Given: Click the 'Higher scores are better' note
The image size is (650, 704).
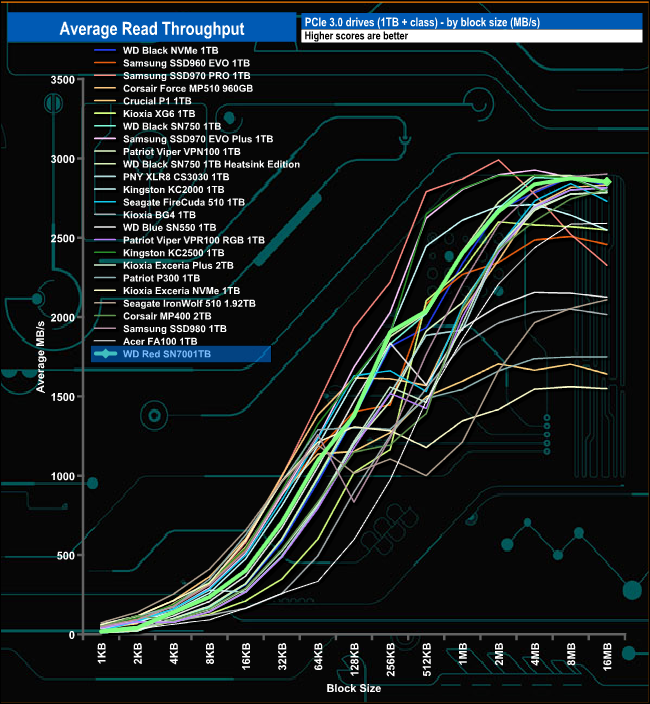Looking at the screenshot, I should click(x=356, y=36).
